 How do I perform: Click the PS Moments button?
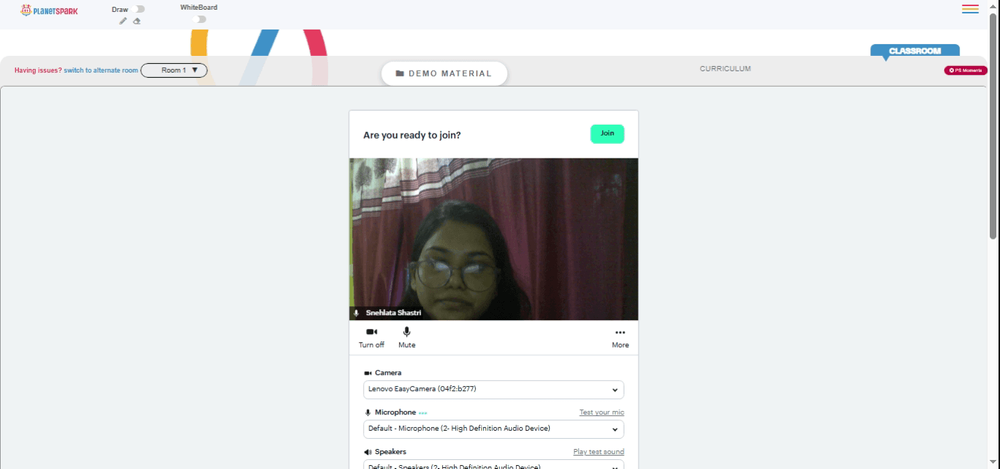(x=966, y=70)
